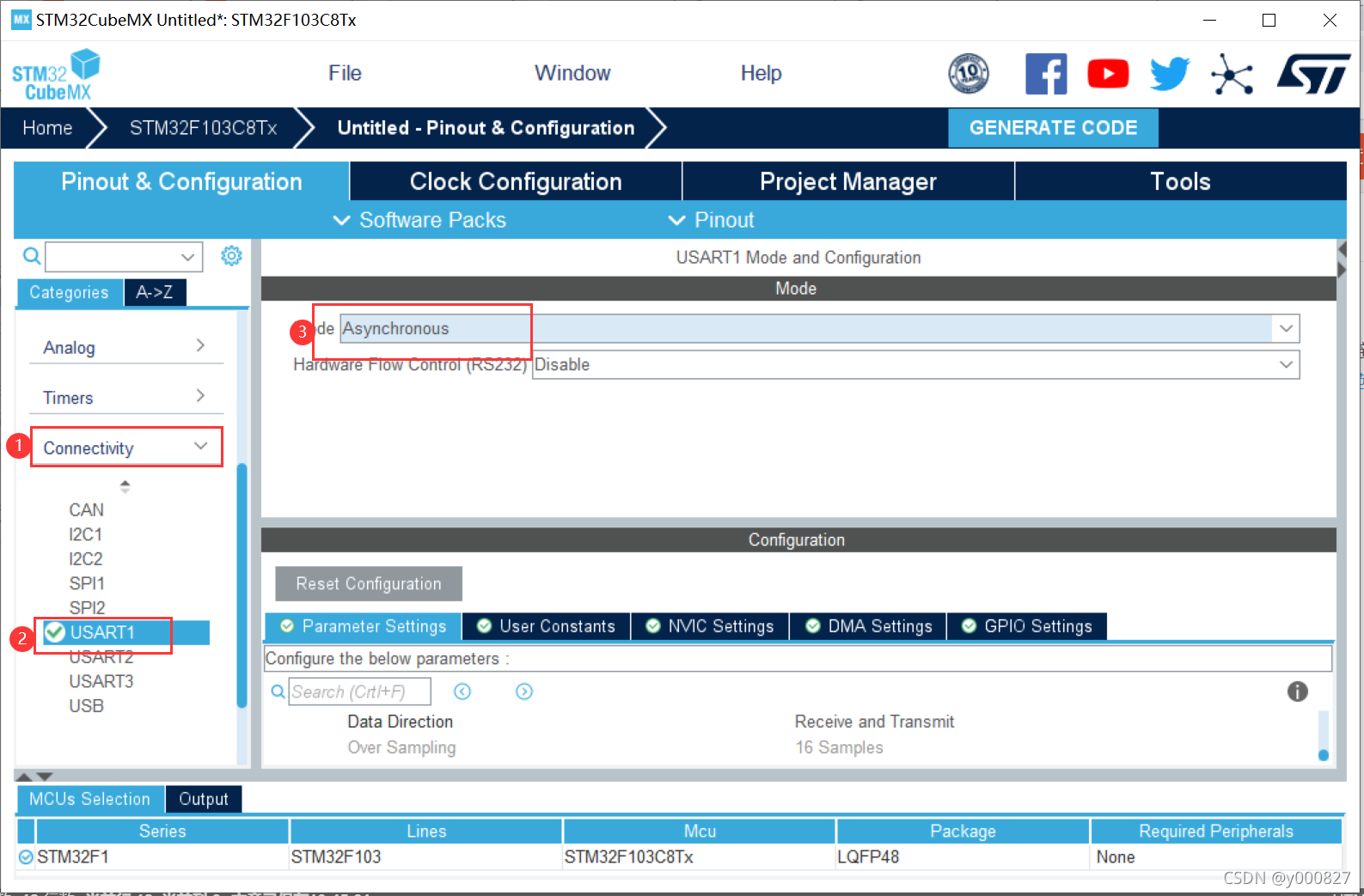Screen dimensions: 1364x896
Task: Switch to the Output tab
Action: (204, 799)
